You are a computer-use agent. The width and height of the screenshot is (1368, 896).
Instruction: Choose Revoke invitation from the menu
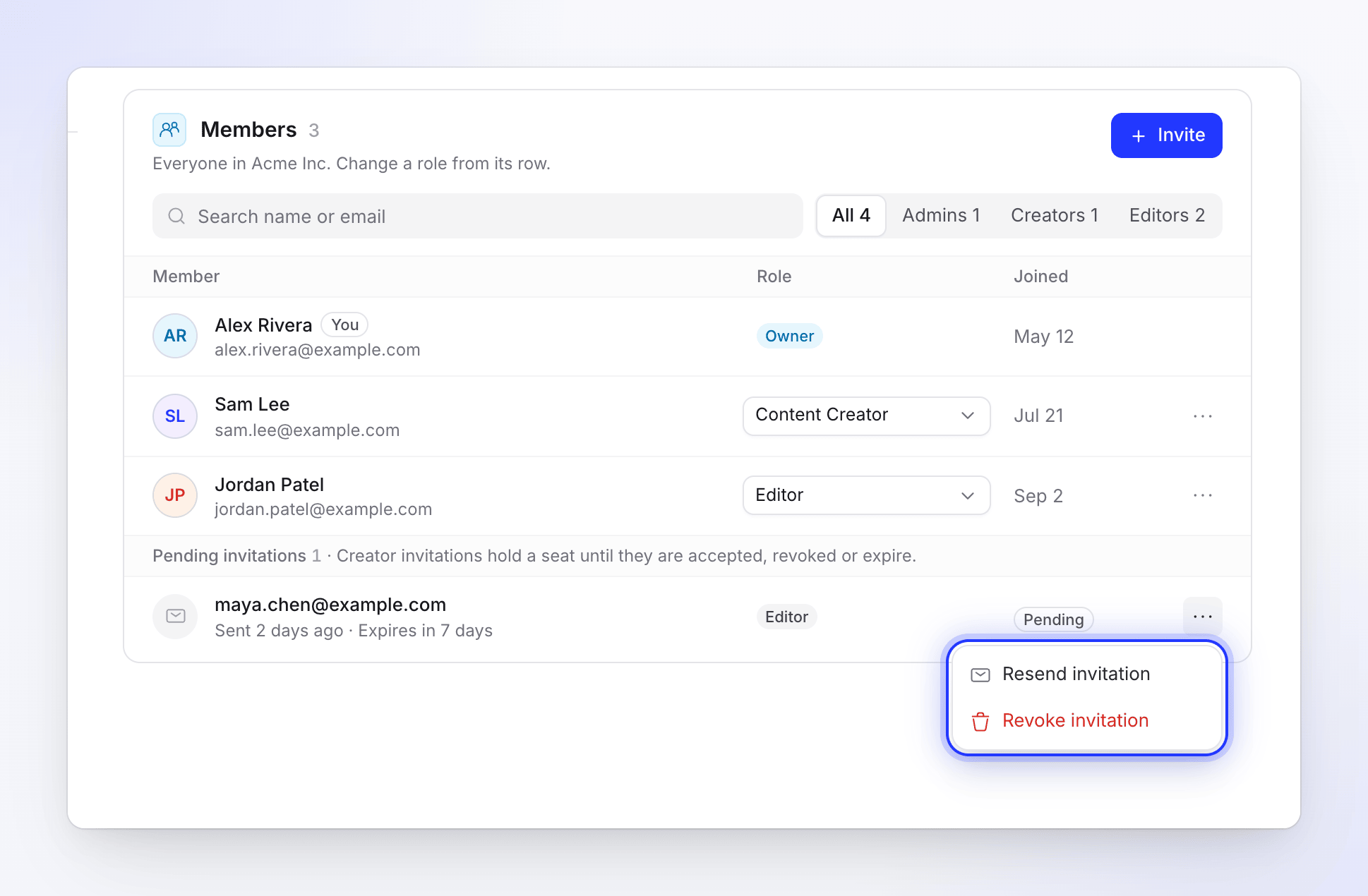1086,721
